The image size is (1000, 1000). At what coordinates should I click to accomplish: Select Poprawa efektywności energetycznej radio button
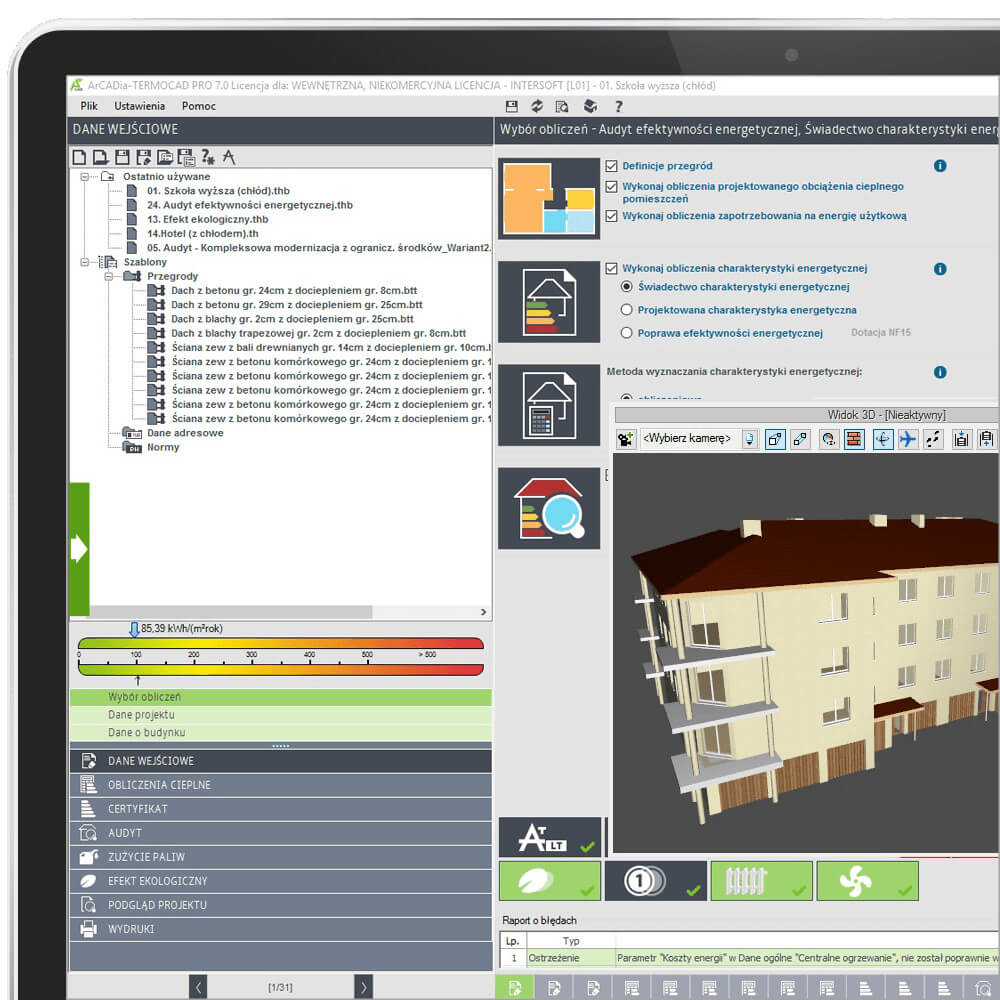[627, 333]
